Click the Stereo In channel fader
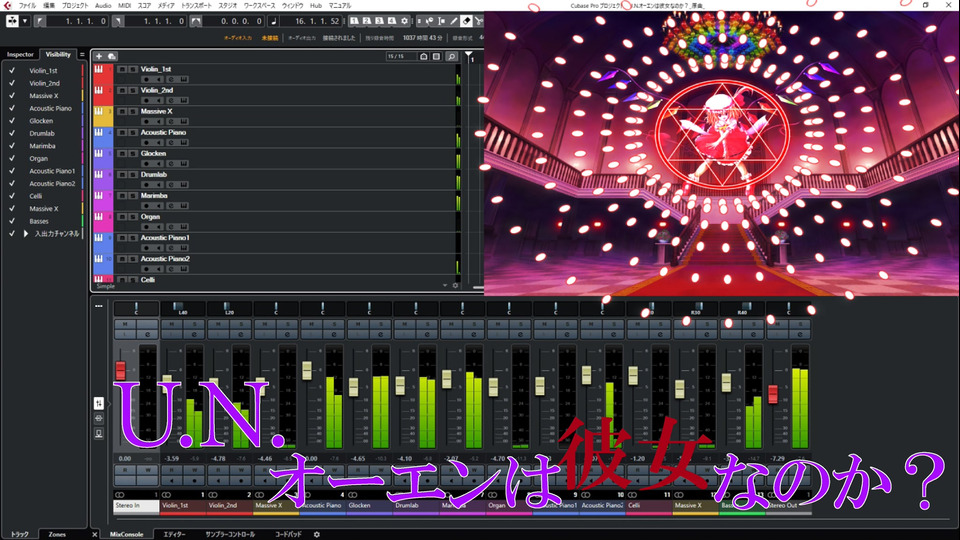Viewport: 960px width, 540px height. coord(121,370)
